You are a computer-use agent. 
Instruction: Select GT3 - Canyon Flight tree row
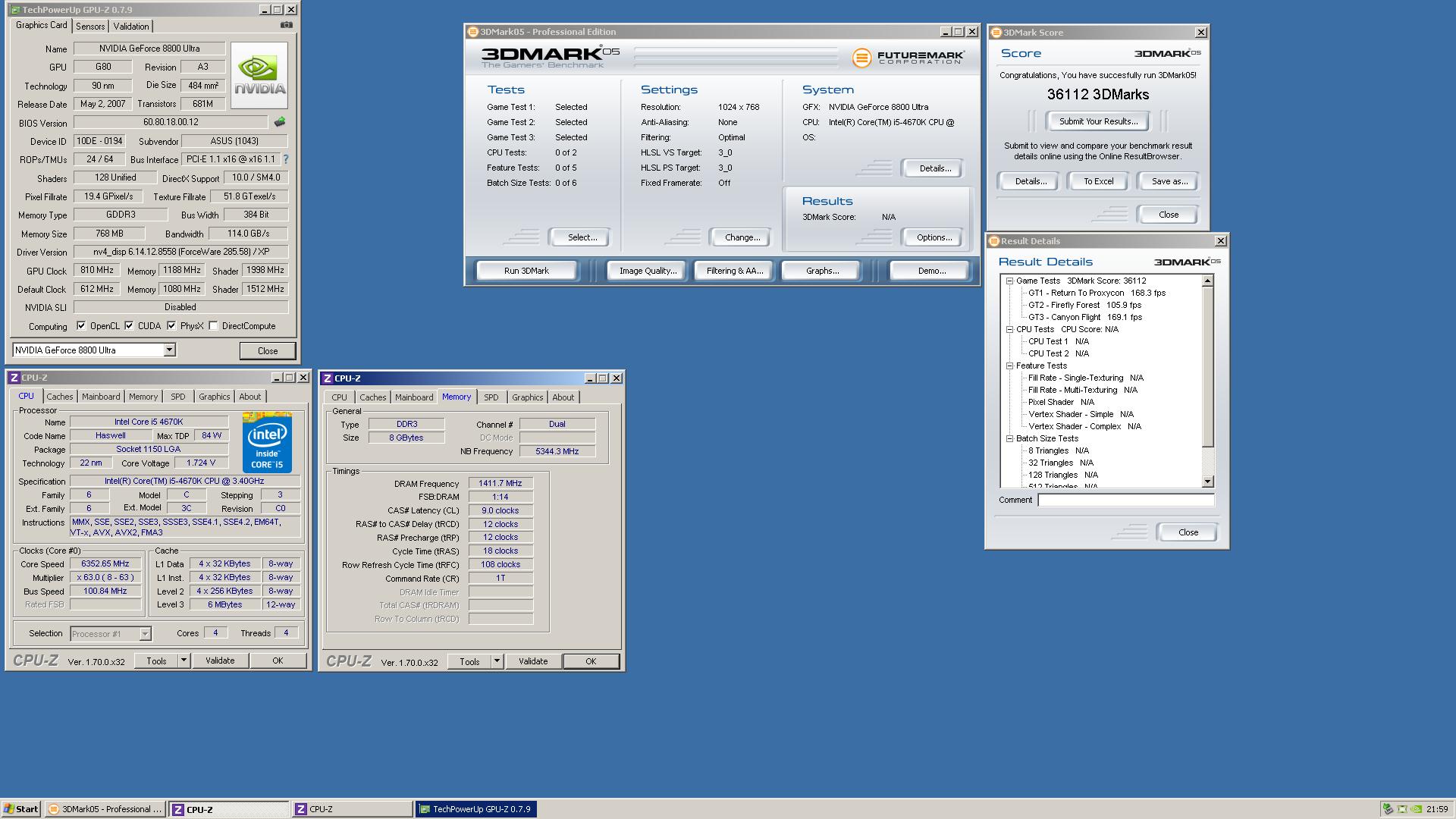[x=1084, y=317]
